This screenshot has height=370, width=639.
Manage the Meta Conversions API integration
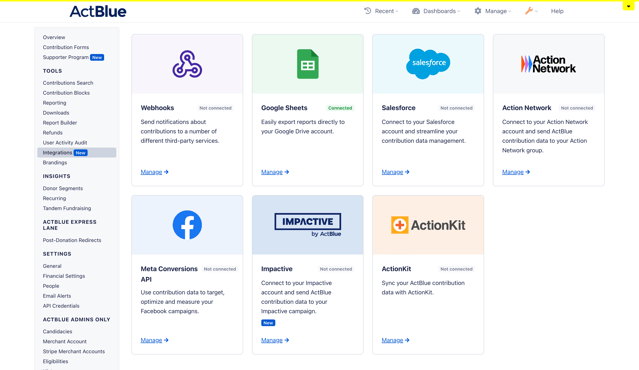(x=154, y=340)
